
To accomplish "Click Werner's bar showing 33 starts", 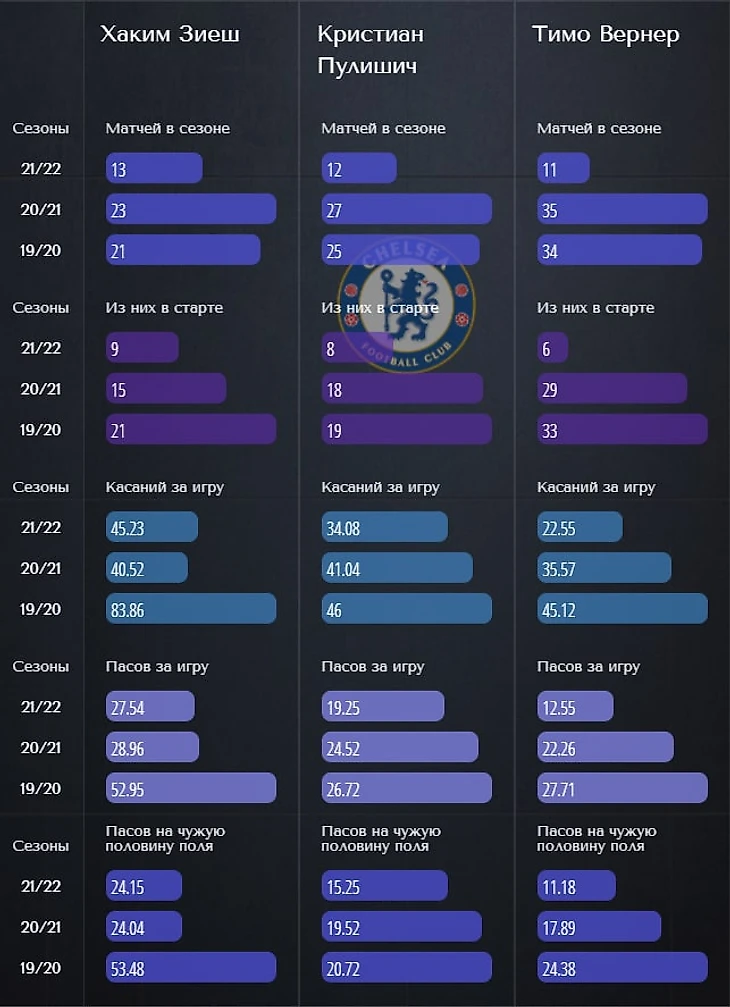I will coord(621,429).
